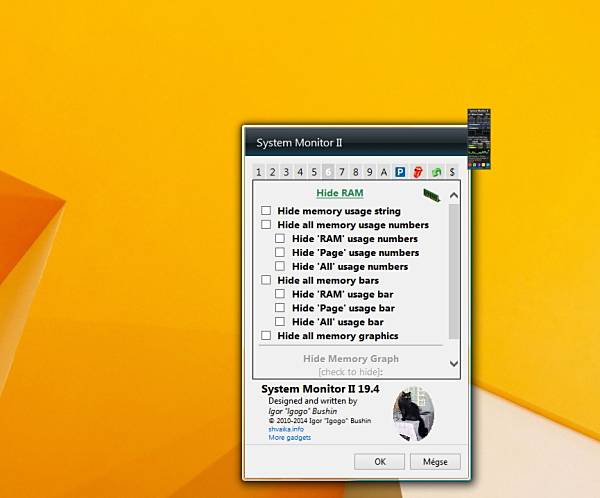The width and height of the screenshot is (600, 498).
Task: Toggle Hide 'Page' usage bar
Action: pyautogui.click(x=280, y=308)
